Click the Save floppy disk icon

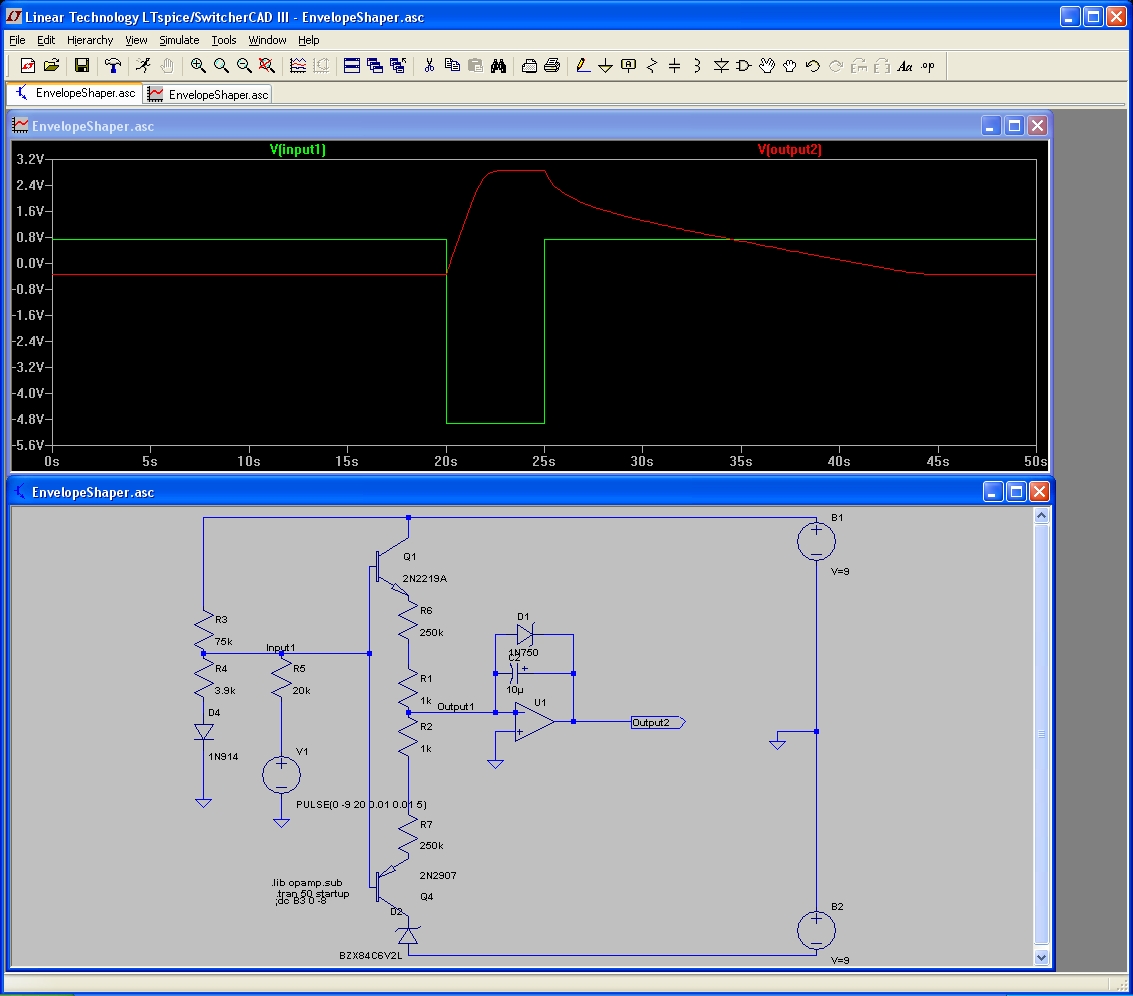(82, 66)
